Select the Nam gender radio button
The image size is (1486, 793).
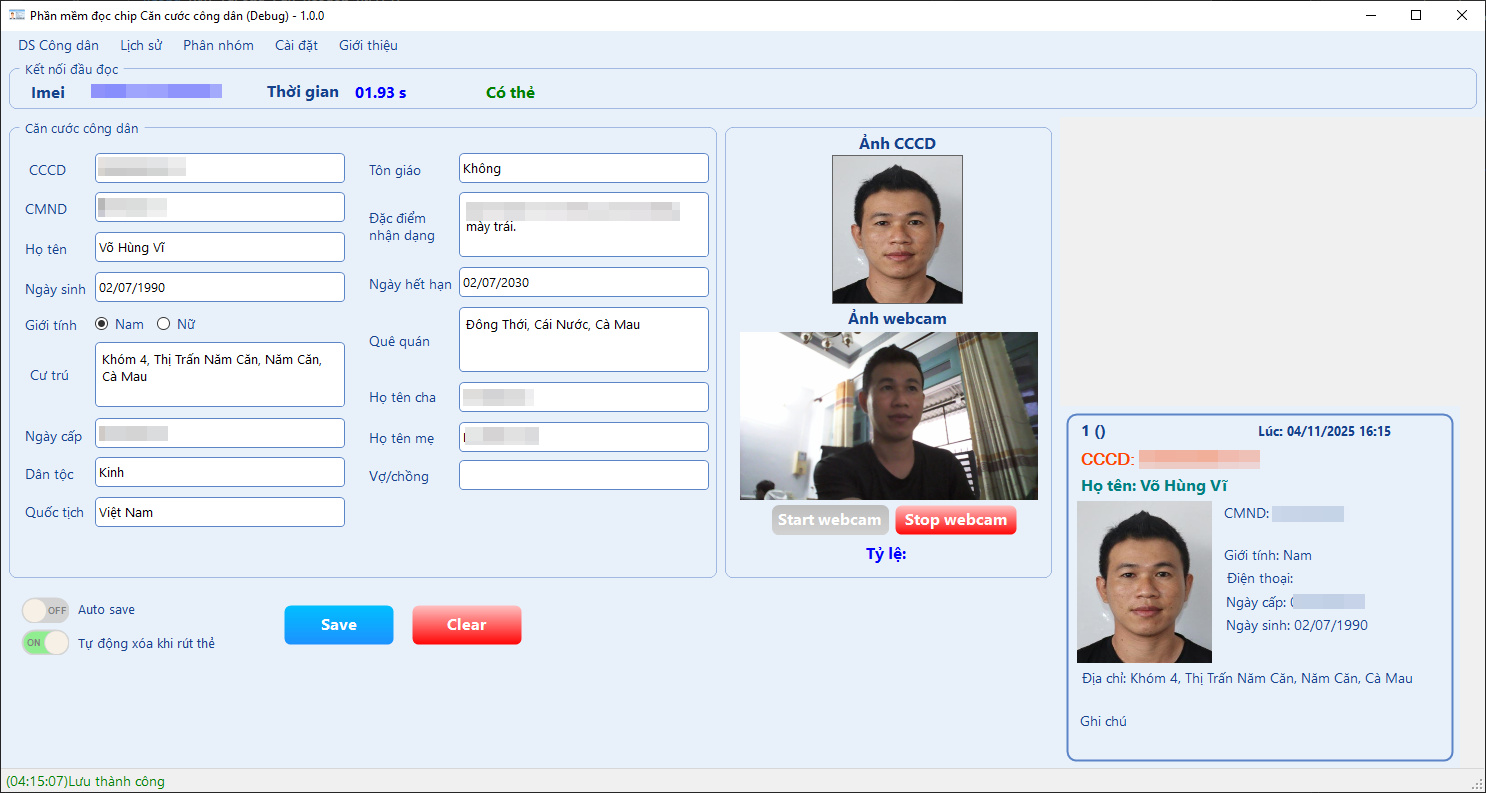102,324
